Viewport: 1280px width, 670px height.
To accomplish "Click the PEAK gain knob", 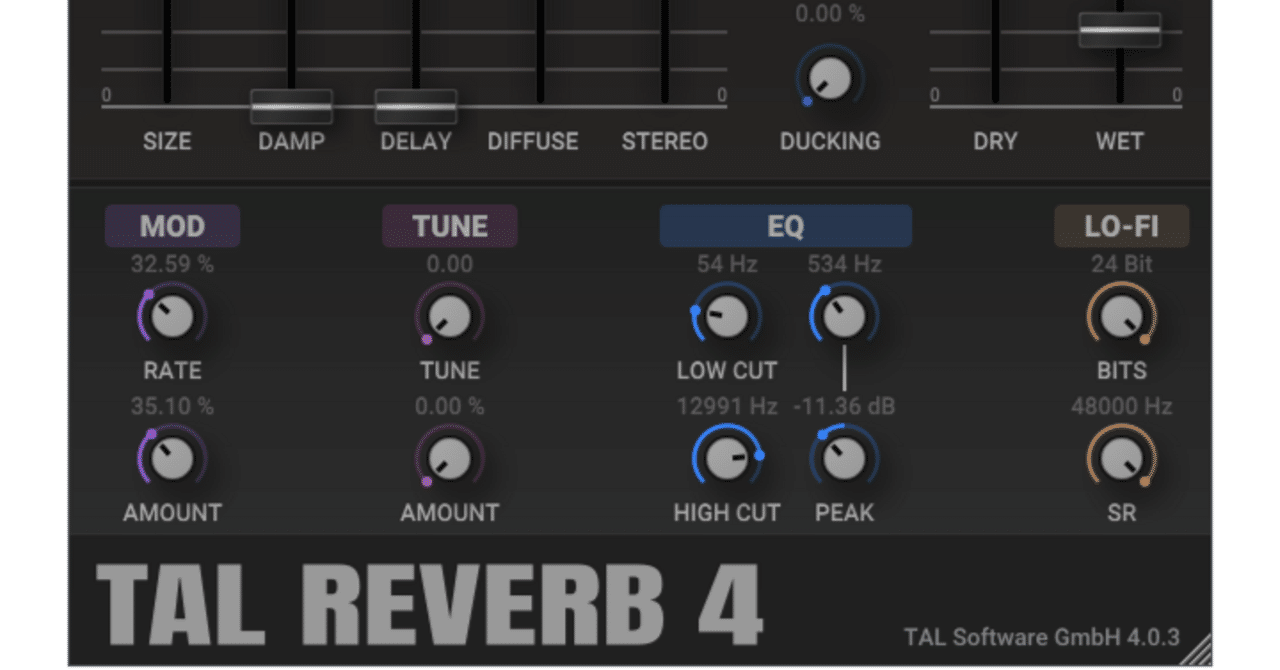I will [x=845, y=458].
